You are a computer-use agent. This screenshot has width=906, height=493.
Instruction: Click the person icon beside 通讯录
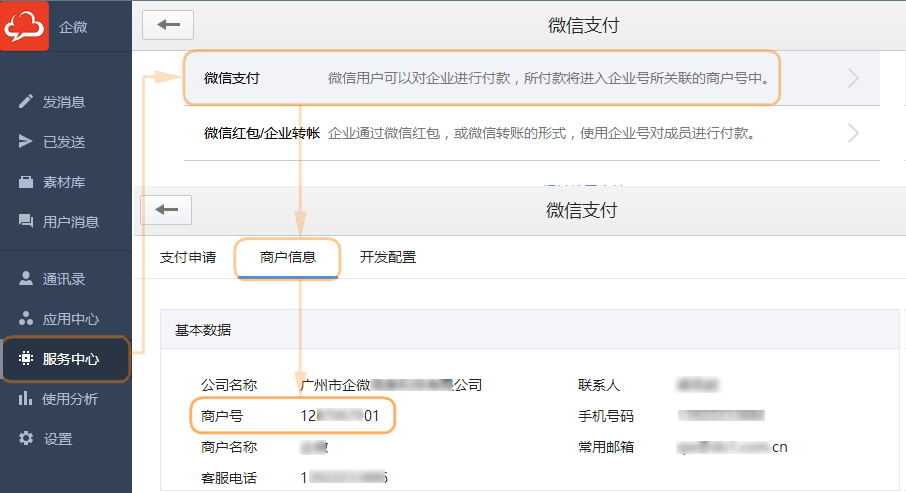(26, 279)
